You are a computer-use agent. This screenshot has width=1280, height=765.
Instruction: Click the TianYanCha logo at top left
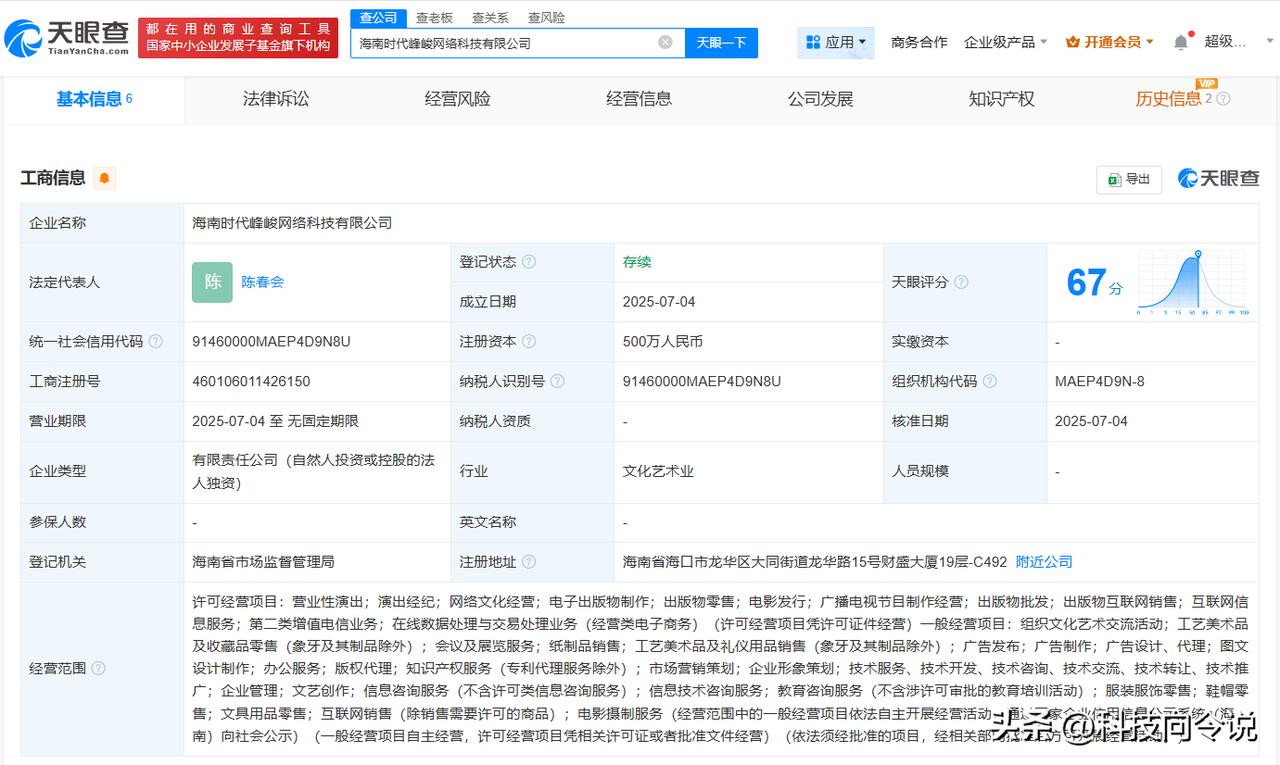click(66, 38)
